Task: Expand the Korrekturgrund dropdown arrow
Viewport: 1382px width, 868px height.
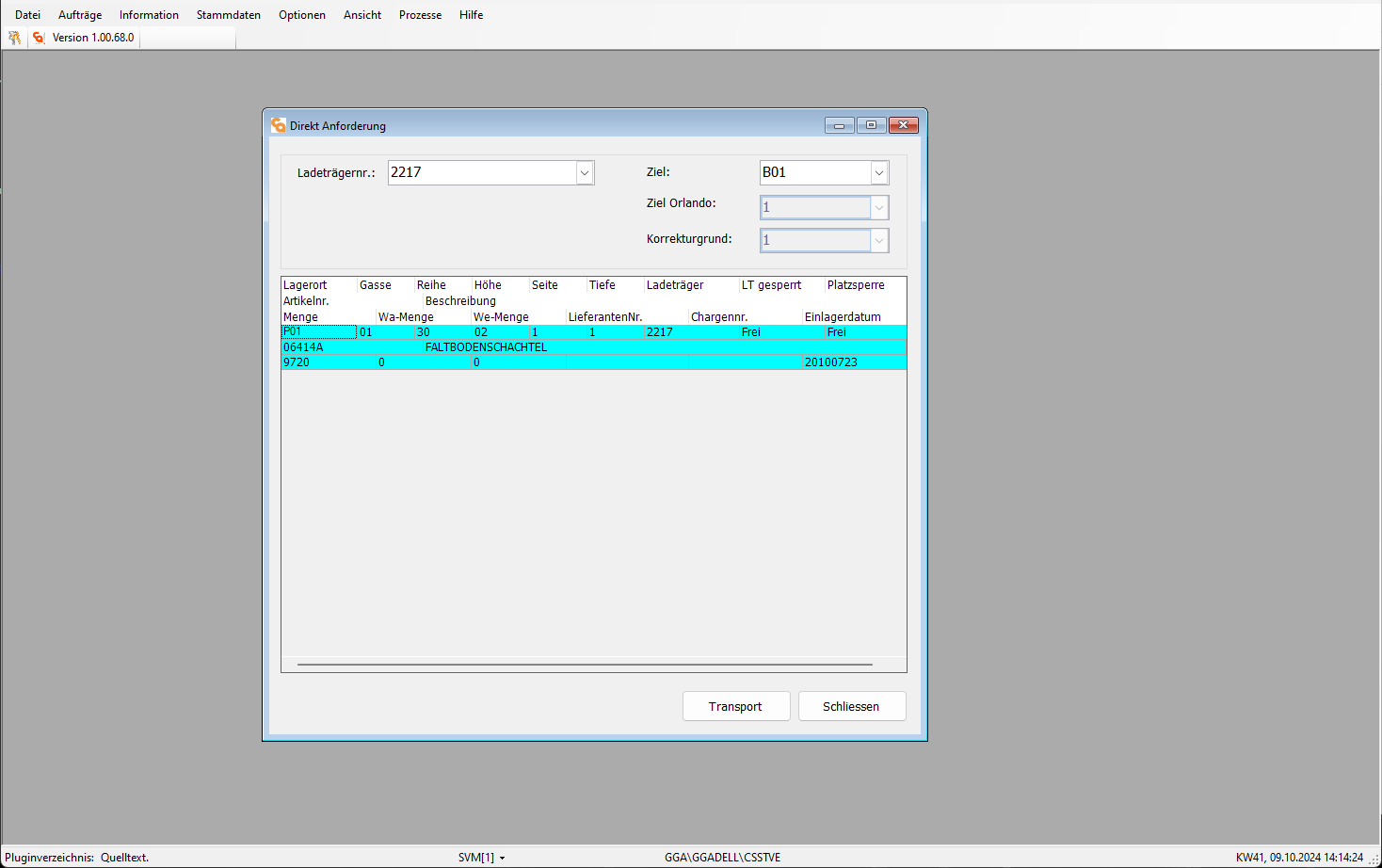Action: coord(879,240)
